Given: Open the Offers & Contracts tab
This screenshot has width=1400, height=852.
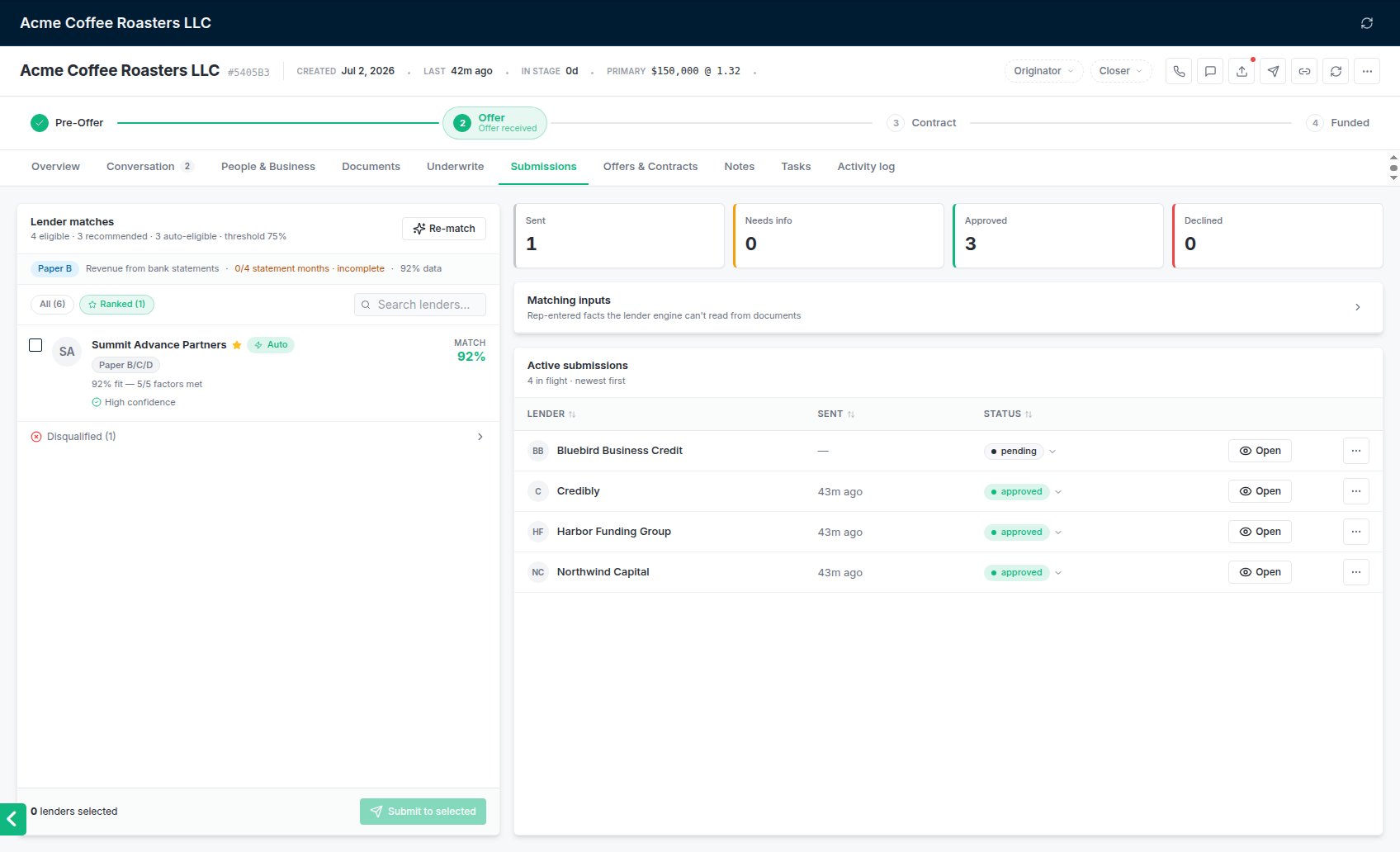Looking at the screenshot, I should click(x=650, y=167).
